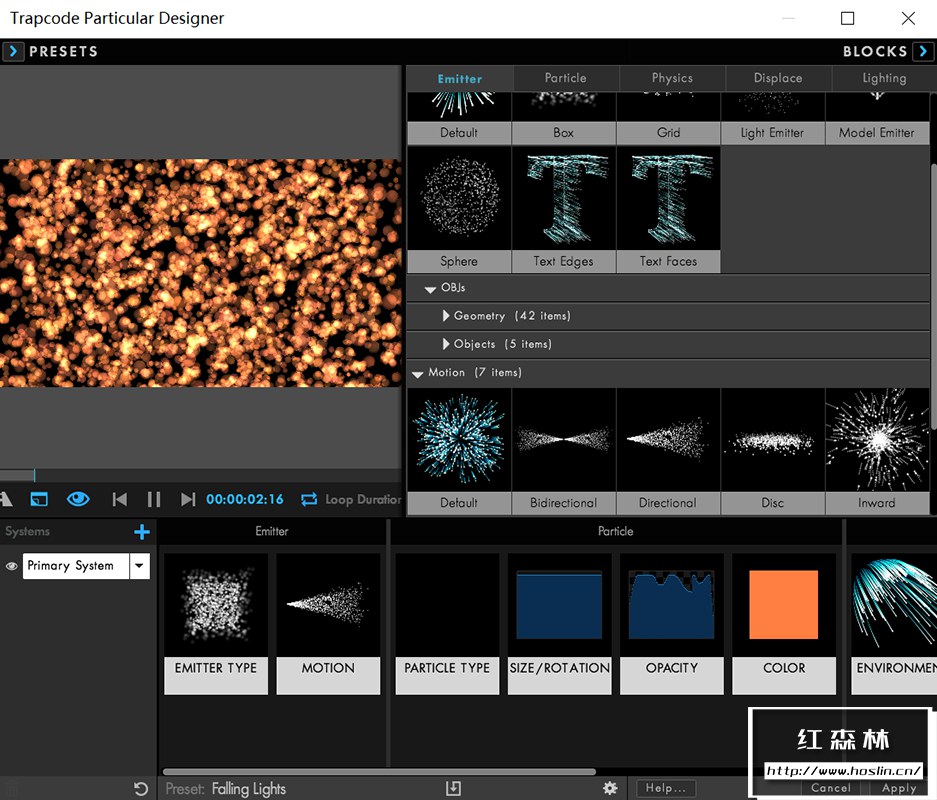The image size is (937, 800).
Task: Pick the Bidirectional motion preset
Action: click(563, 440)
